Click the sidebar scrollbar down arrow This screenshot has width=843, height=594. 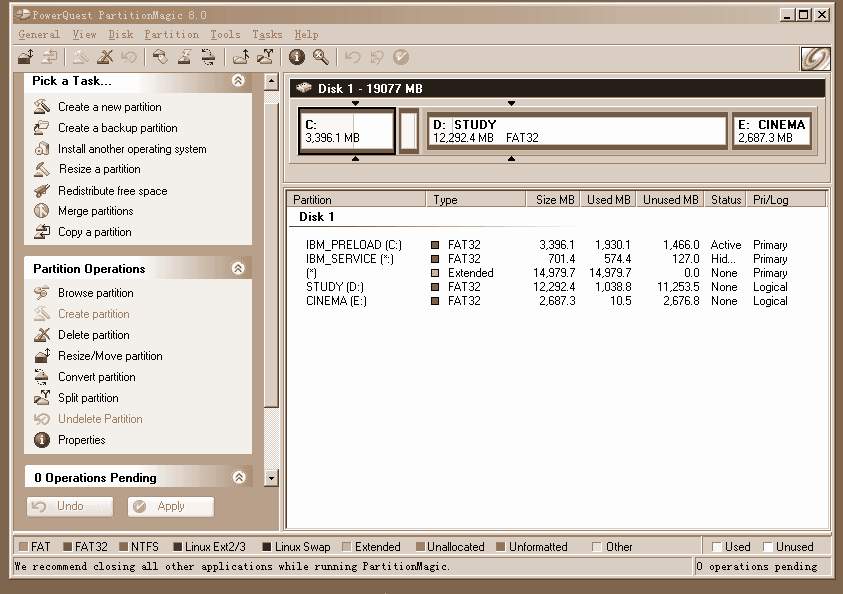tap(272, 477)
